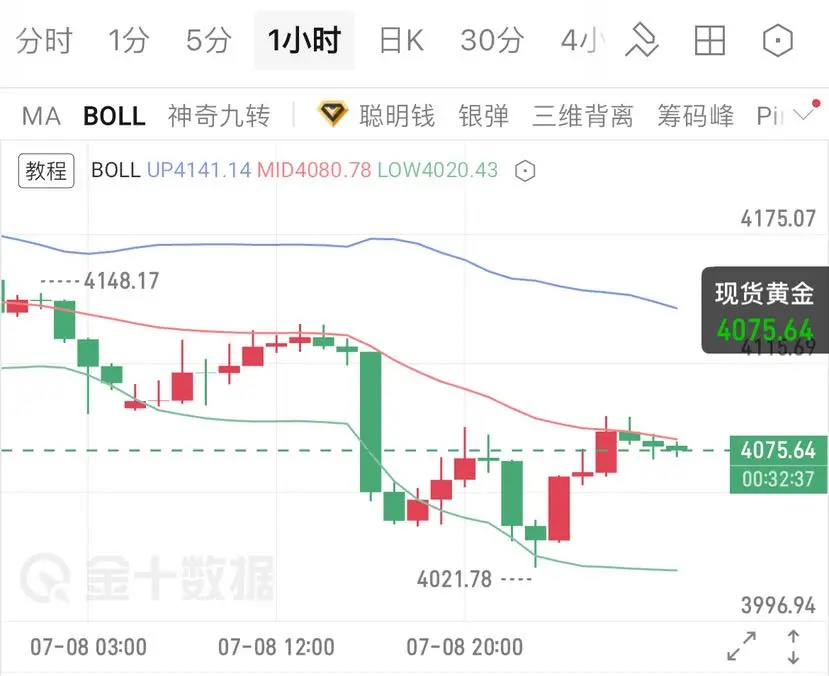829x676 pixels.
Task: Tap the 聪明钱 diamond icon
Action: click(x=333, y=115)
